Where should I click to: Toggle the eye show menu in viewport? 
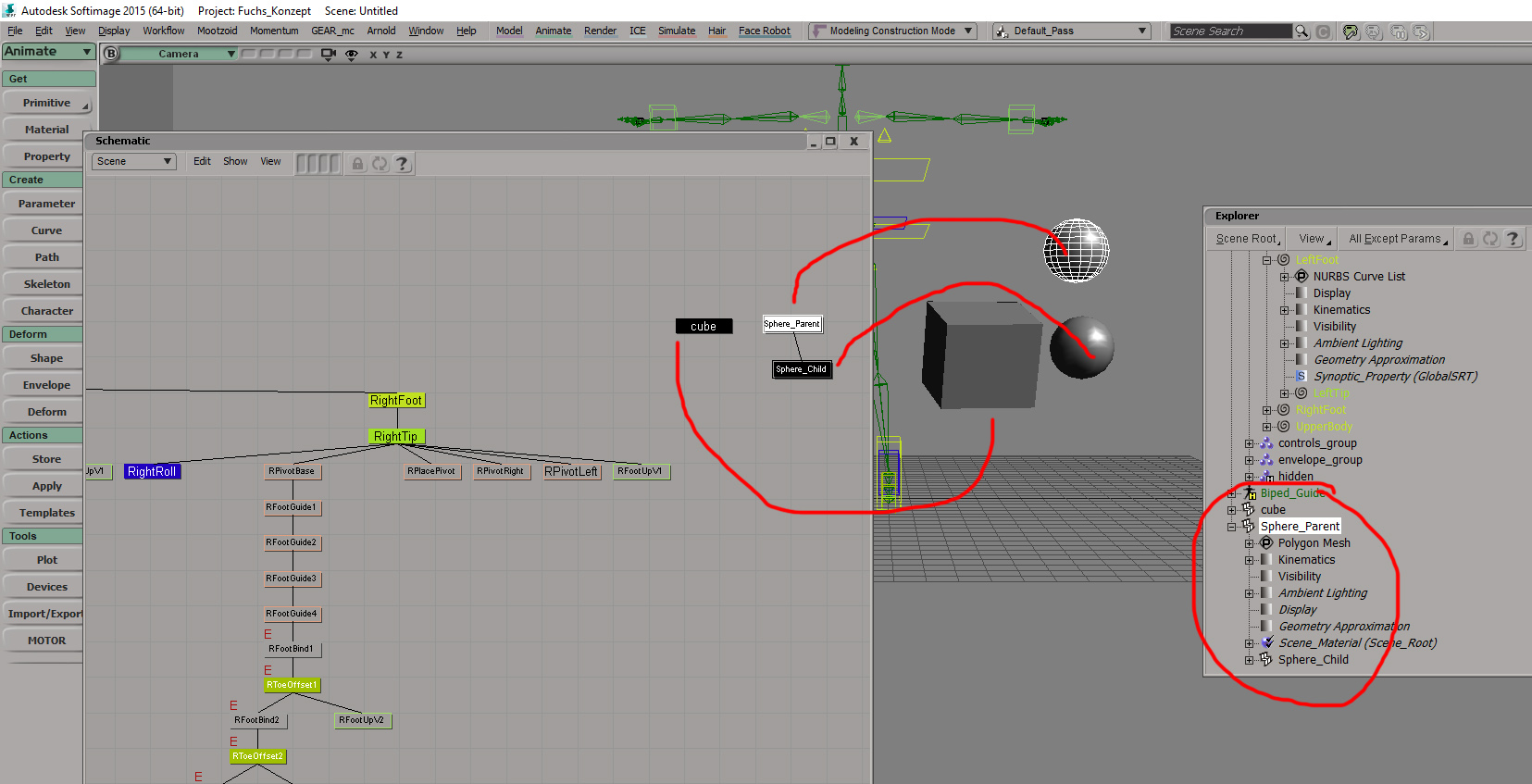[352, 55]
